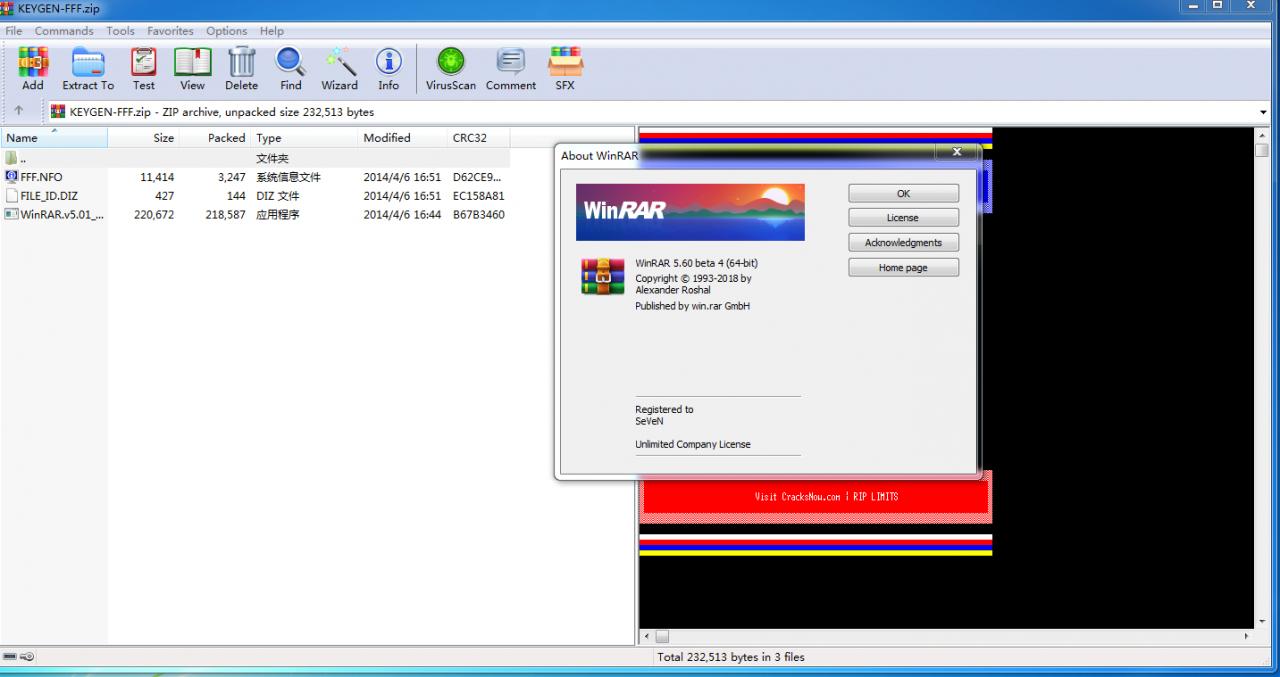Viewport: 1280px width, 677px height.
Task: Click the horizontal scrollbar right arrow
Action: [1246, 636]
